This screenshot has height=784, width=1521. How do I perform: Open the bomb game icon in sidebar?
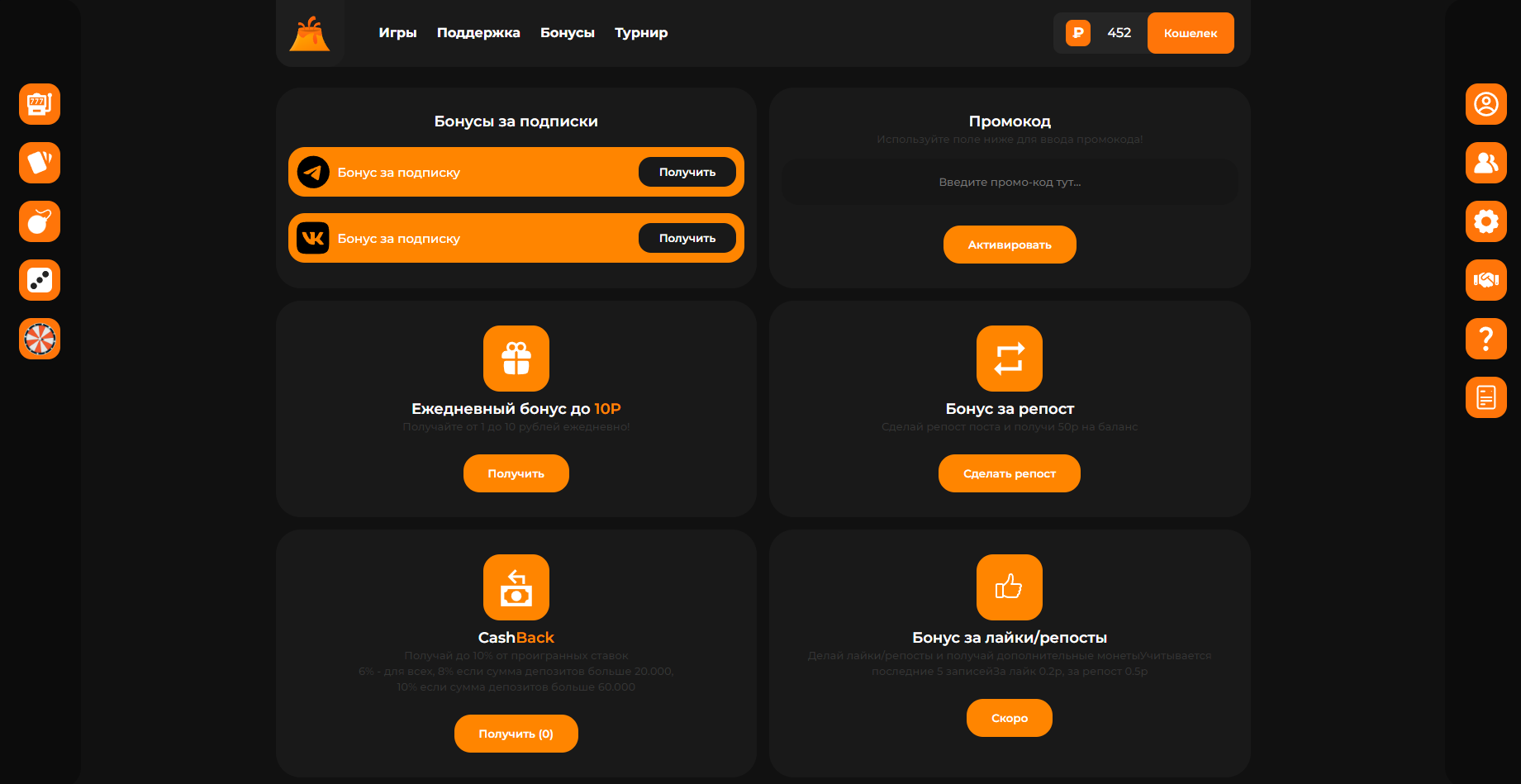40,221
